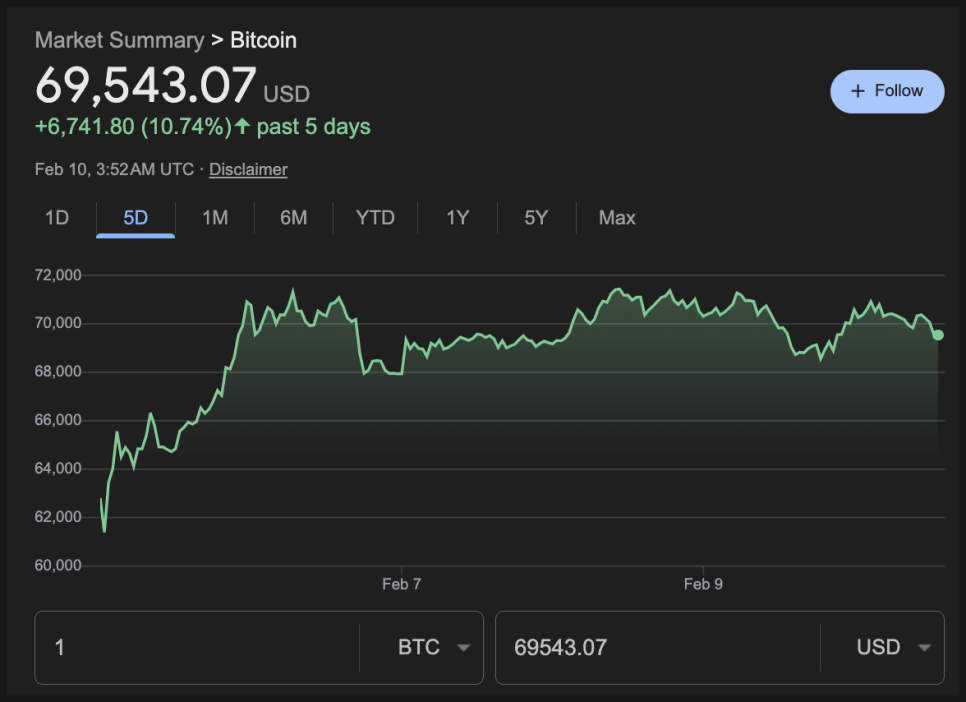Image resolution: width=966 pixels, height=702 pixels.
Task: Show the 6M chart range
Action: [x=293, y=217]
